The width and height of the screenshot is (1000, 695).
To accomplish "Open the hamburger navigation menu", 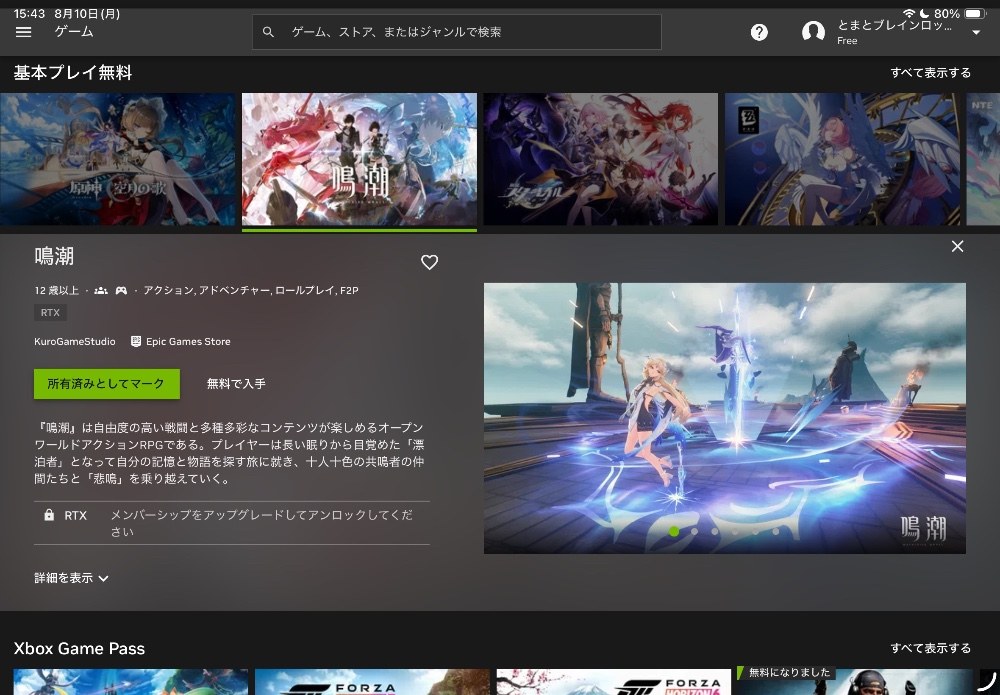I will [x=24, y=32].
